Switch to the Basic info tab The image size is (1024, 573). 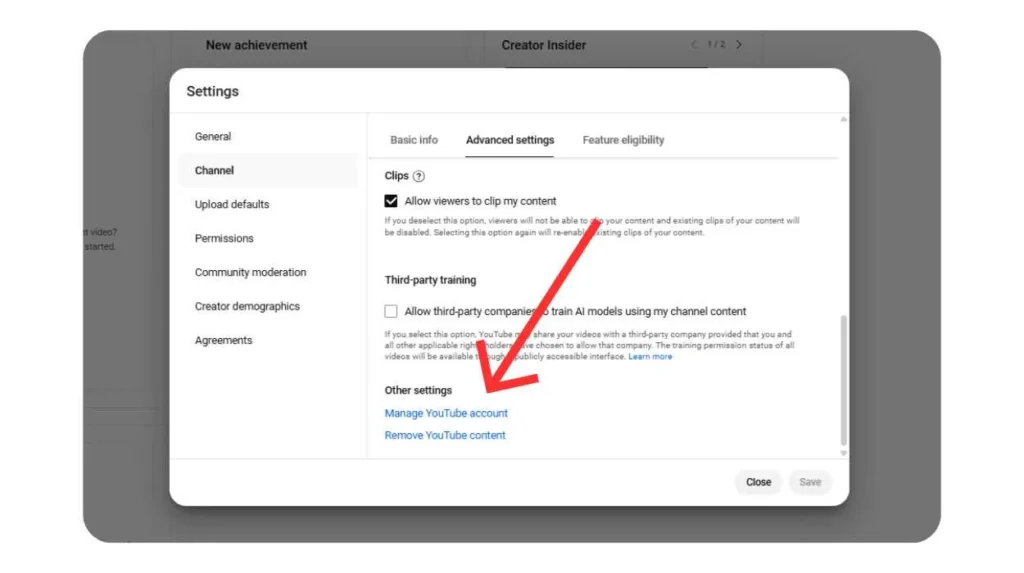pos(414,140)
